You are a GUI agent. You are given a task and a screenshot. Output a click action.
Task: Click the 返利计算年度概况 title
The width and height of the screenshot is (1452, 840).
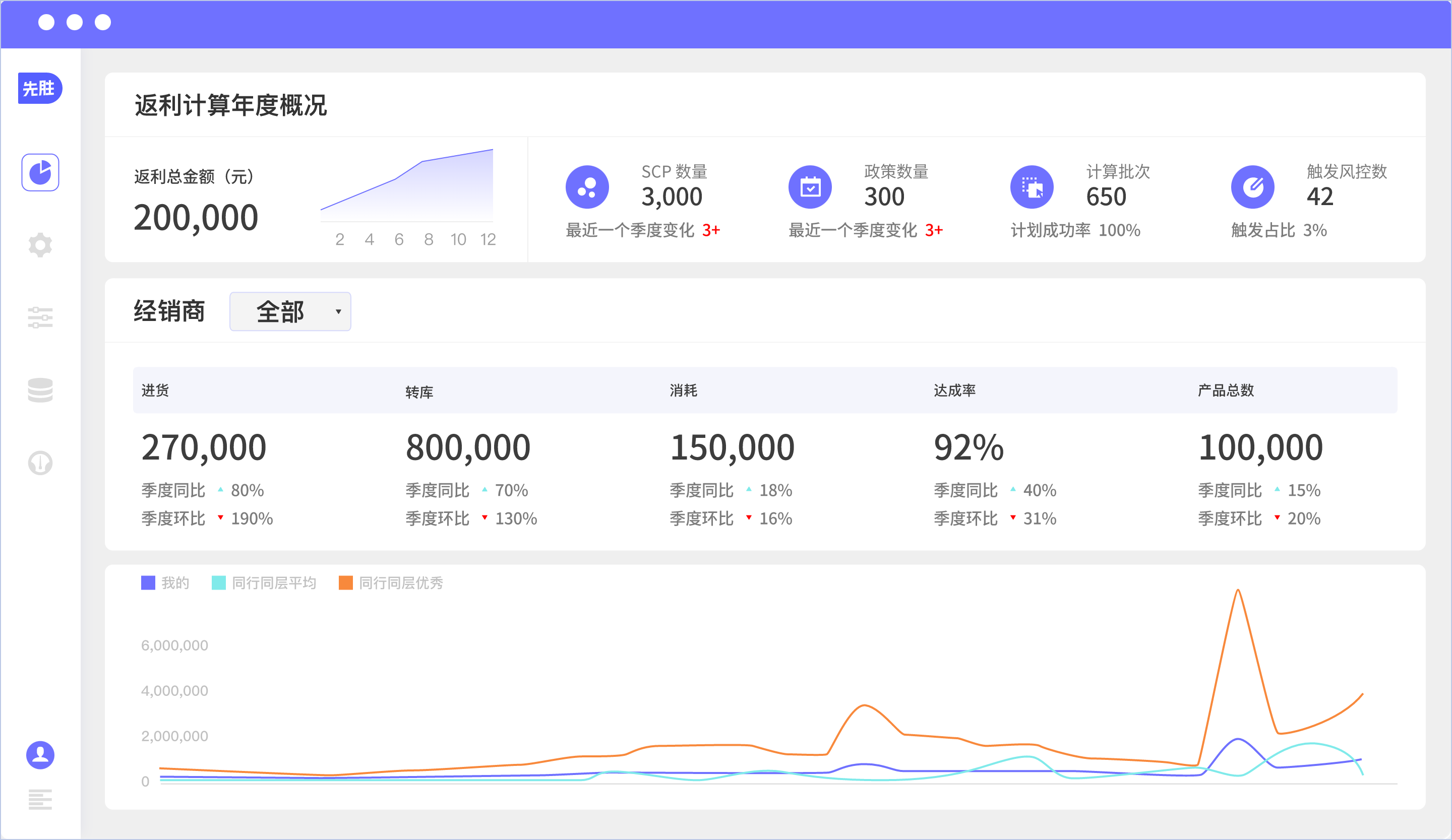(x=230, y=105)
